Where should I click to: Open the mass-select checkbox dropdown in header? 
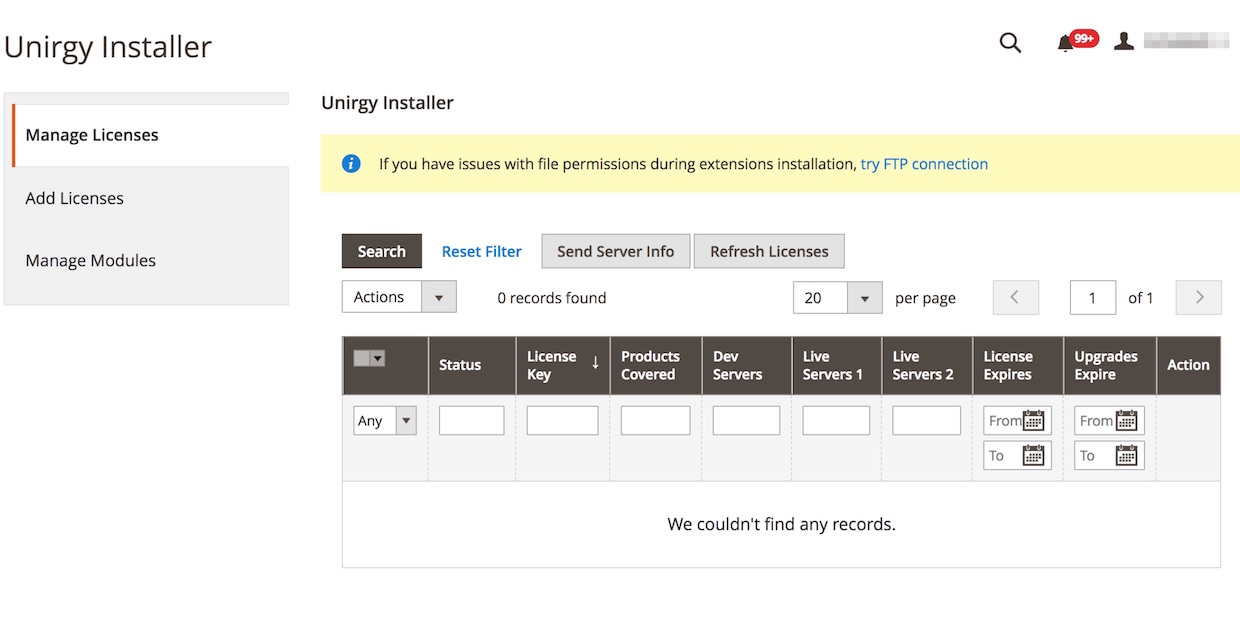[x=369, y=358]
